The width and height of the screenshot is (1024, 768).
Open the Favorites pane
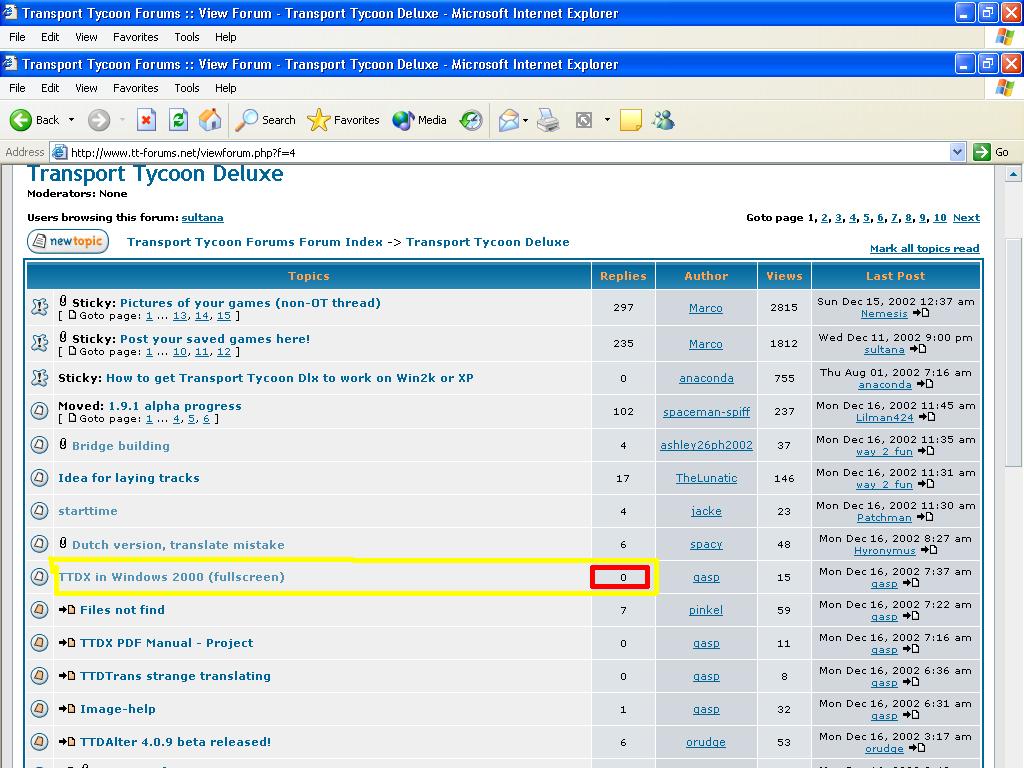pos(343,120)
